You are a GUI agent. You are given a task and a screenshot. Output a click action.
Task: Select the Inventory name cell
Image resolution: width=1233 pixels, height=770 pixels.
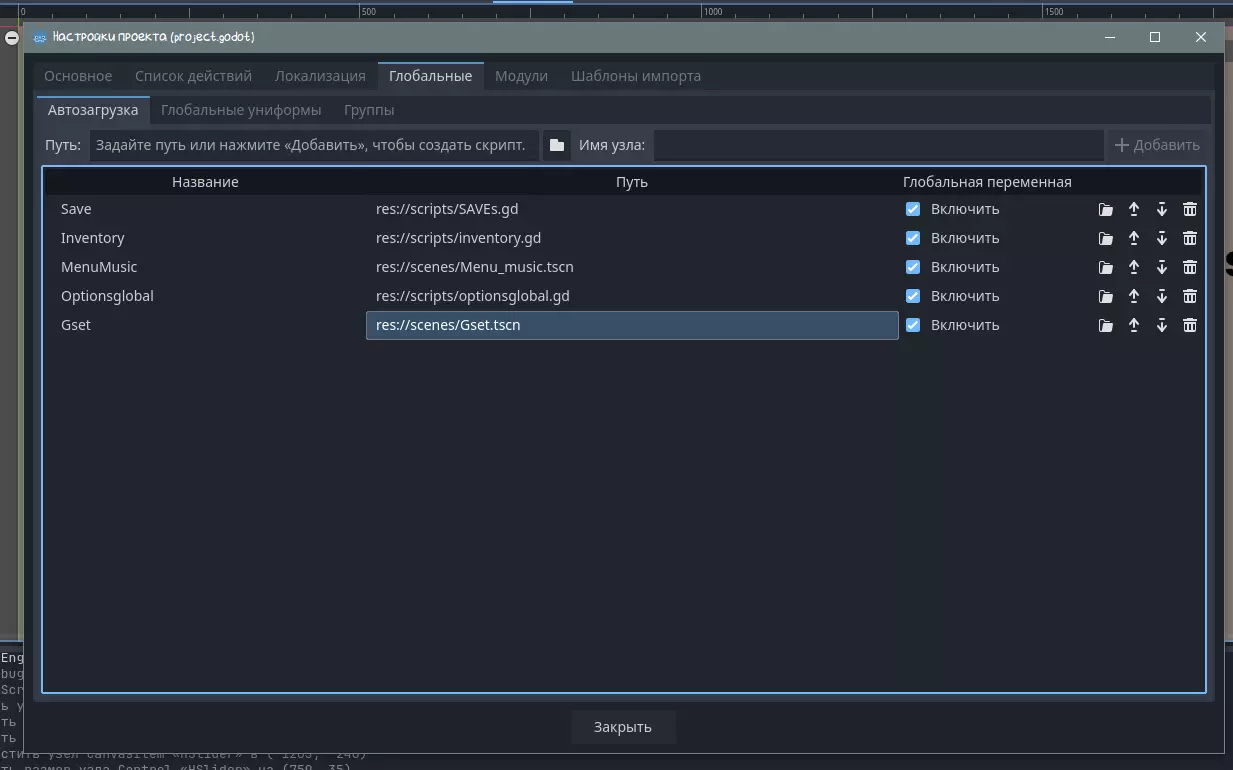[205, 238]
